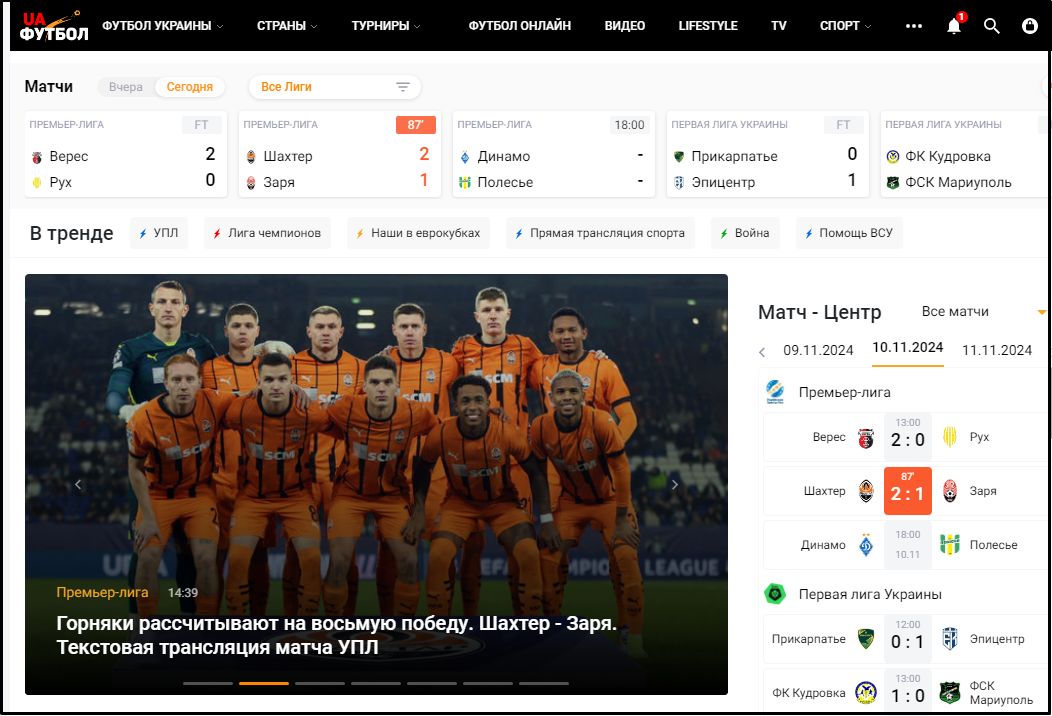Open Видео menu item
The height and width of the screenshot is (716, 1052).
coord(625,26)
